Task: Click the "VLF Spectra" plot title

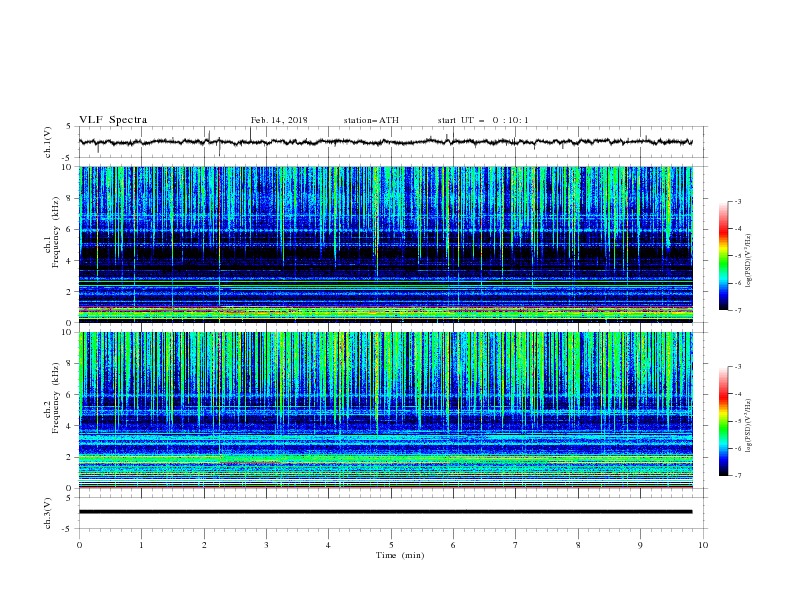Action: click(113, 120)
